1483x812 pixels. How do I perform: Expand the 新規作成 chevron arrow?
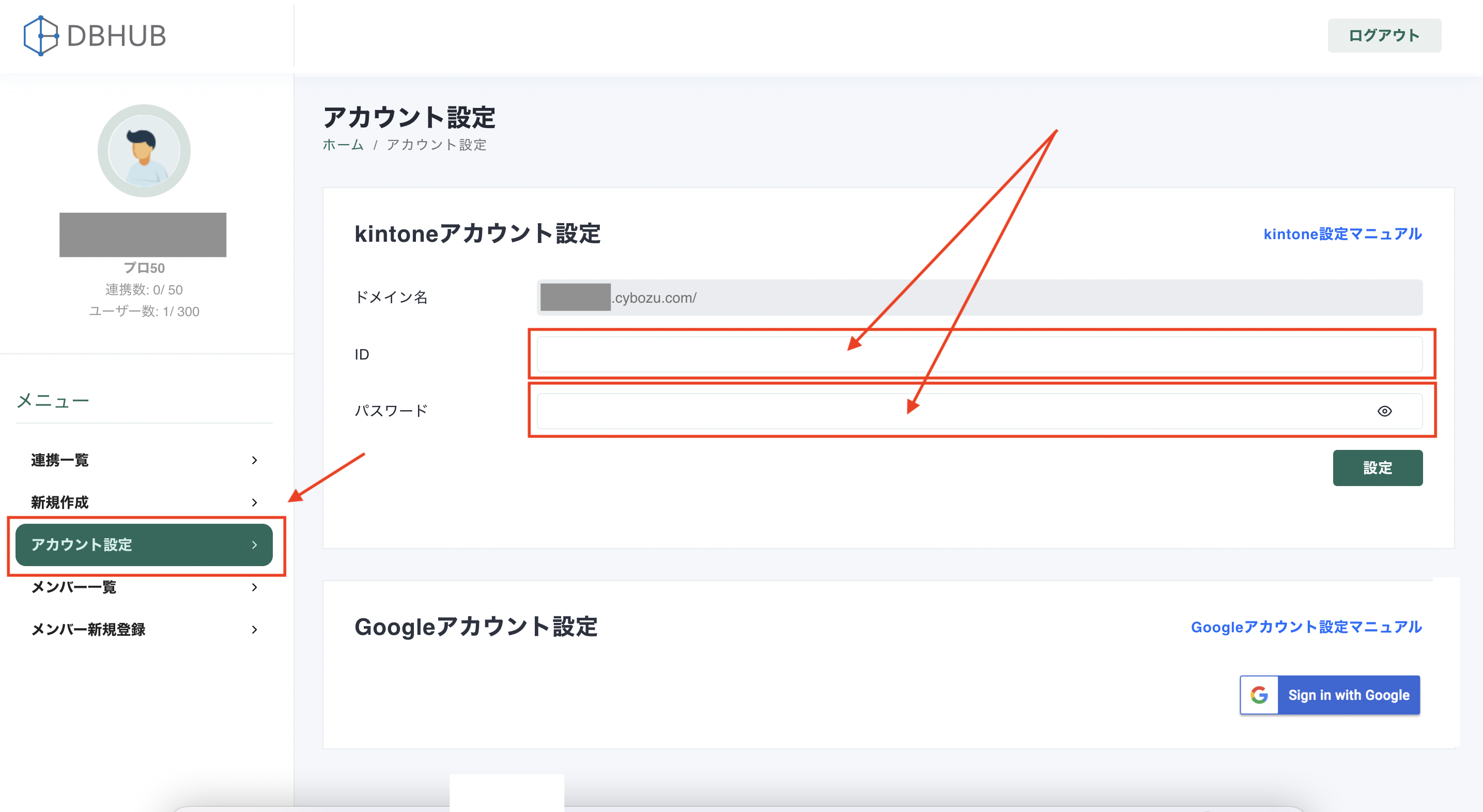pyautogui.click(x=254, y=503)
